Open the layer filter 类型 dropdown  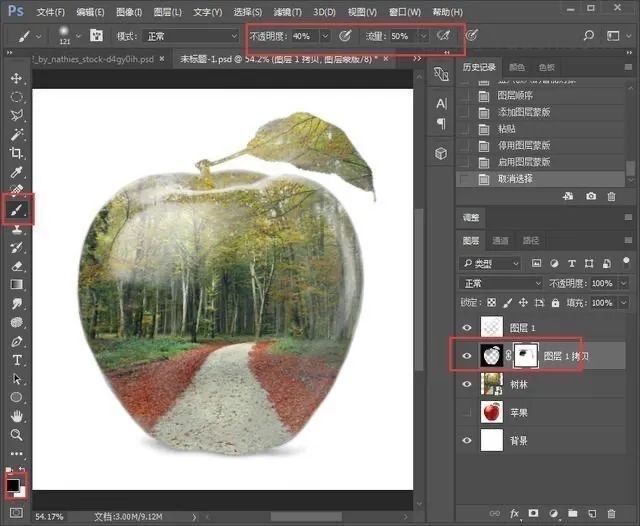[490, 264]
